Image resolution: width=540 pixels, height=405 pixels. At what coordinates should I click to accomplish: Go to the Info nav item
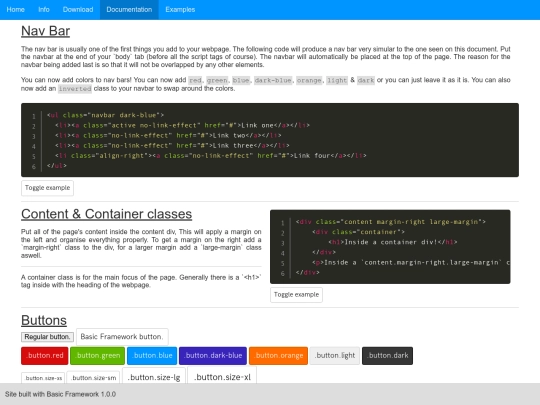click(44, 10)
